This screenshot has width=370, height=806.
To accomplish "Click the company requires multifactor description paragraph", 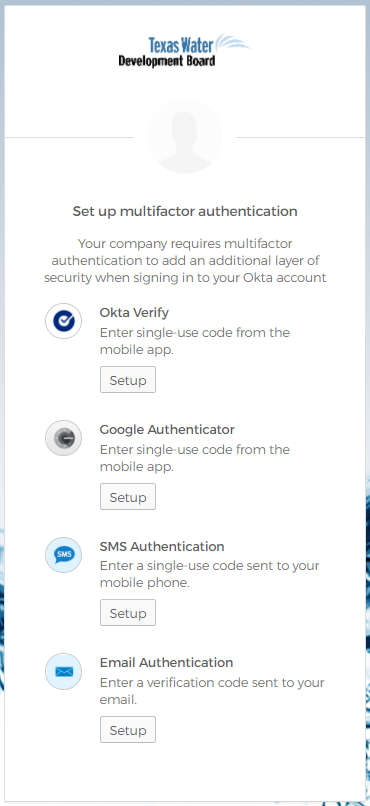I will coord(185,261).
